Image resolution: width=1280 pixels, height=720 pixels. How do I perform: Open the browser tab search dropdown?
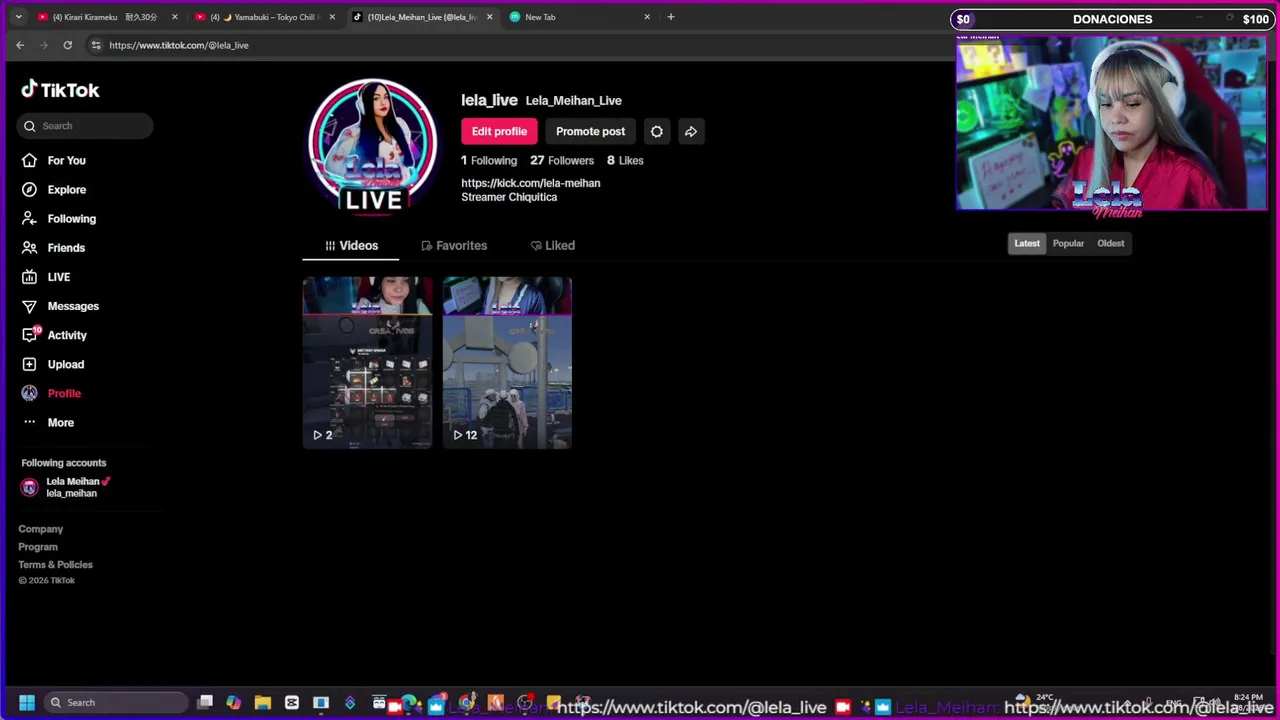(x=17, y=17)
